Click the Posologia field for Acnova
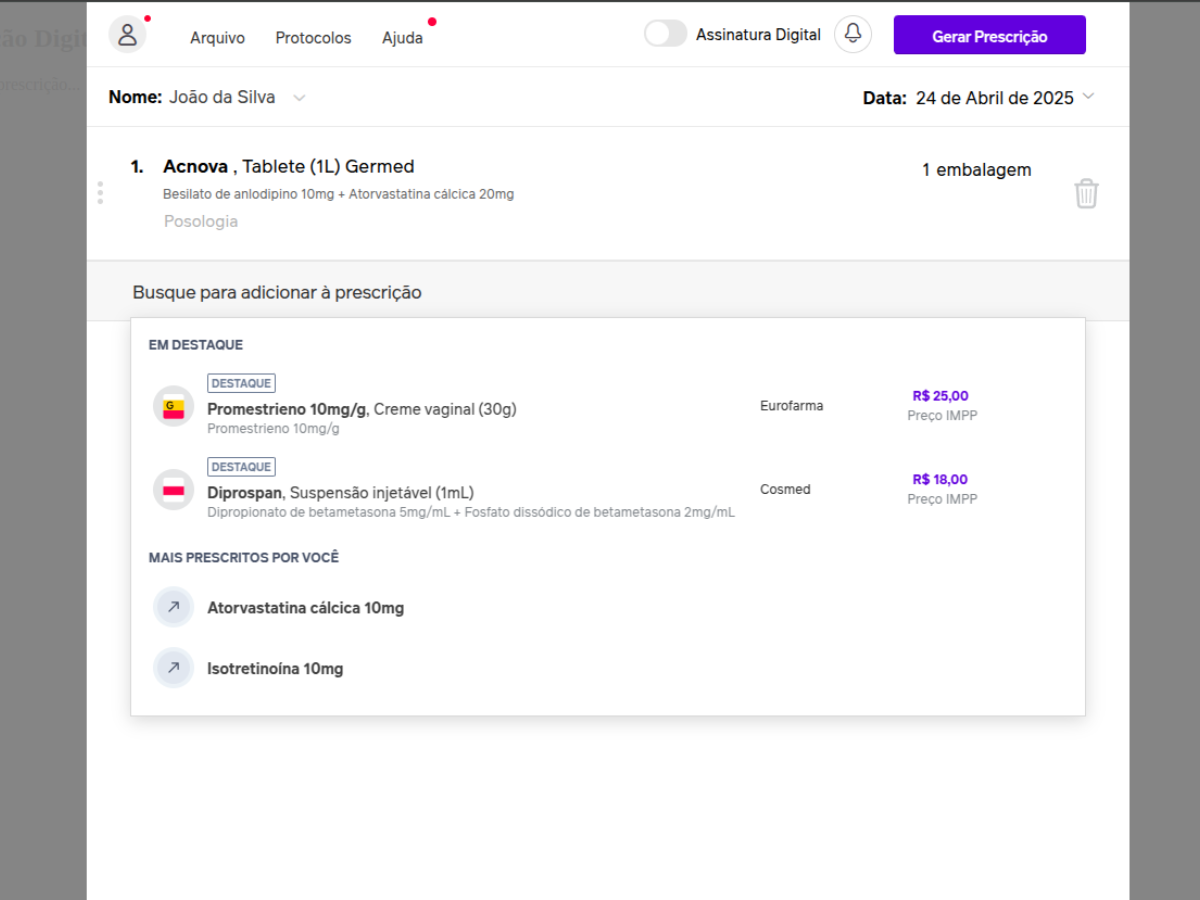Image resolution: width=1200 pixels, height=900 pixels. [201, 221]
